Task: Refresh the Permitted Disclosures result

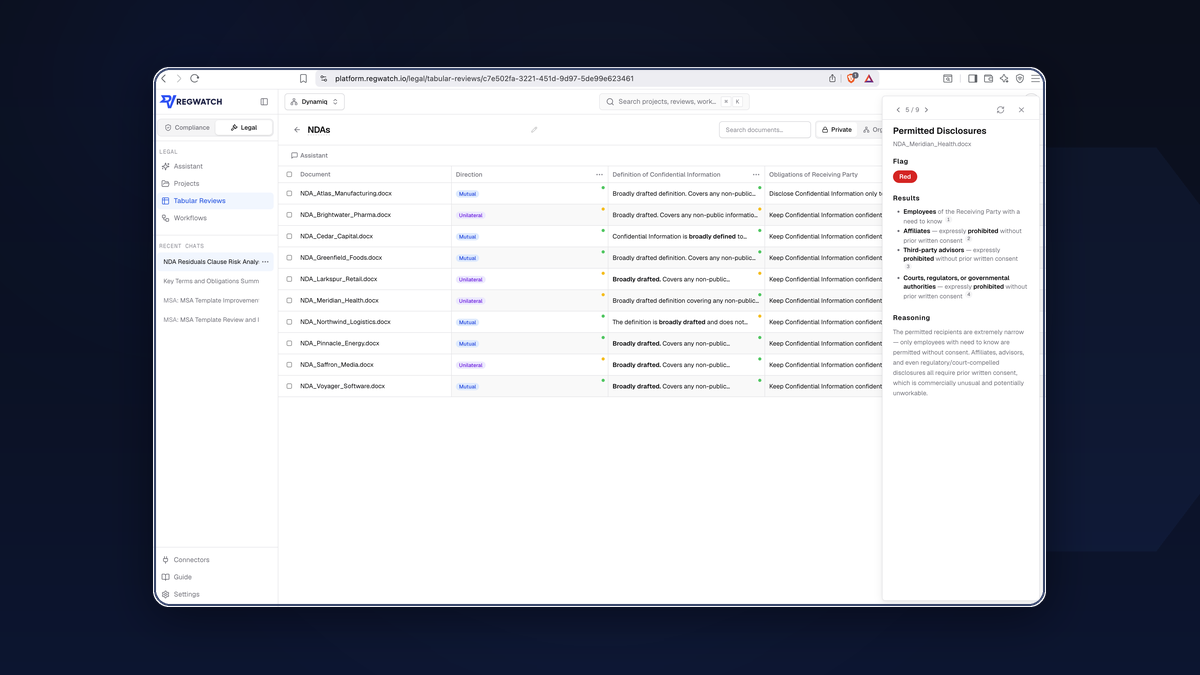Action: tap(1000, 110)
